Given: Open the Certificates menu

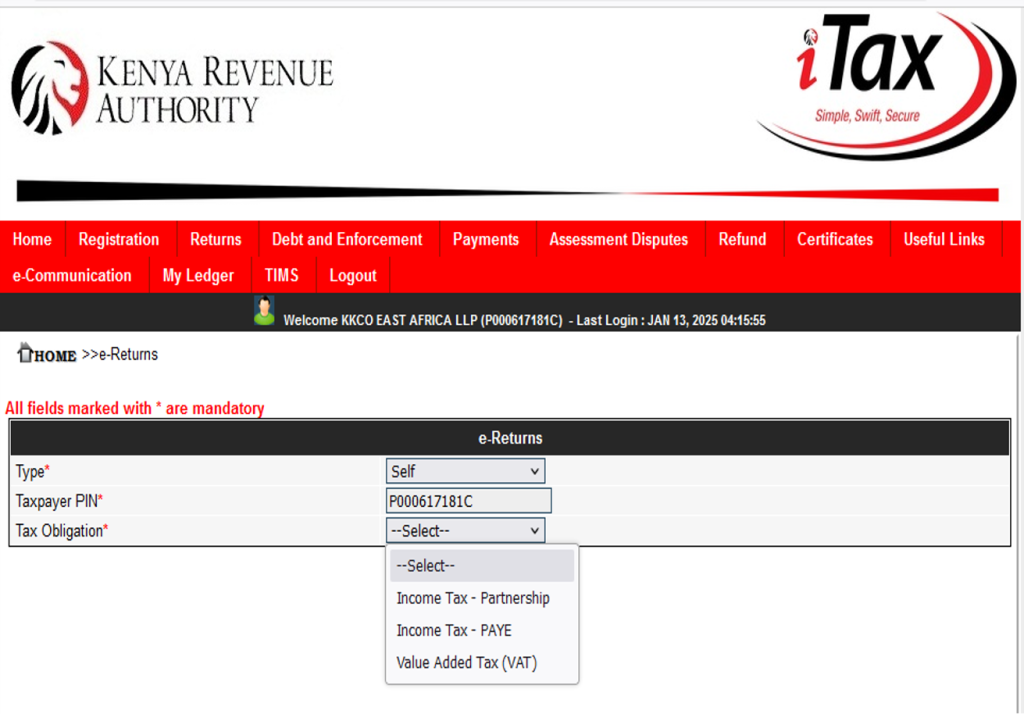Looking at the screenshot, I should pyautogui.click(x=835, y=239).
